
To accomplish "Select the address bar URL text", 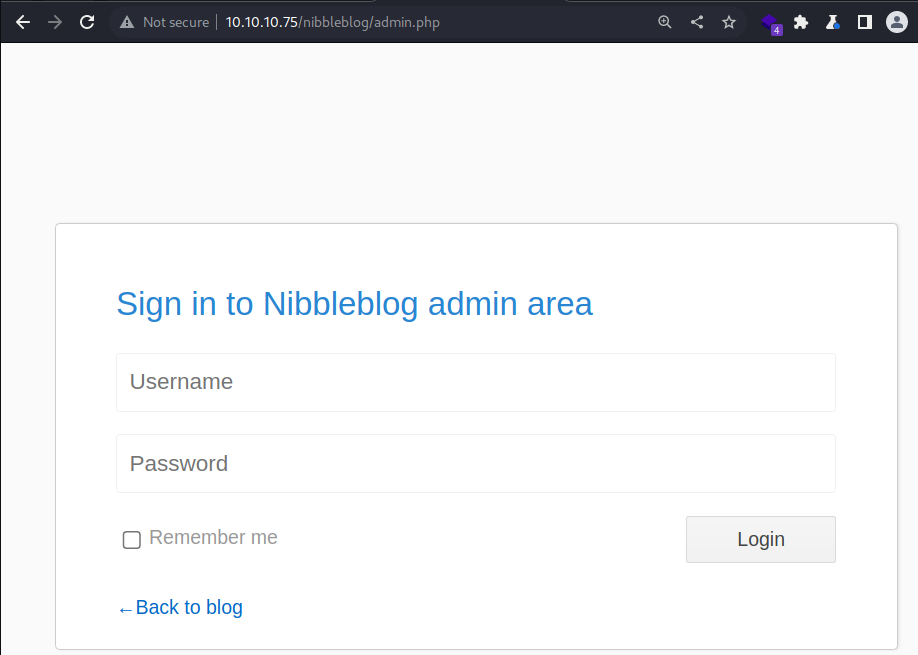I will pyautogui.click(x=333, y=22).
